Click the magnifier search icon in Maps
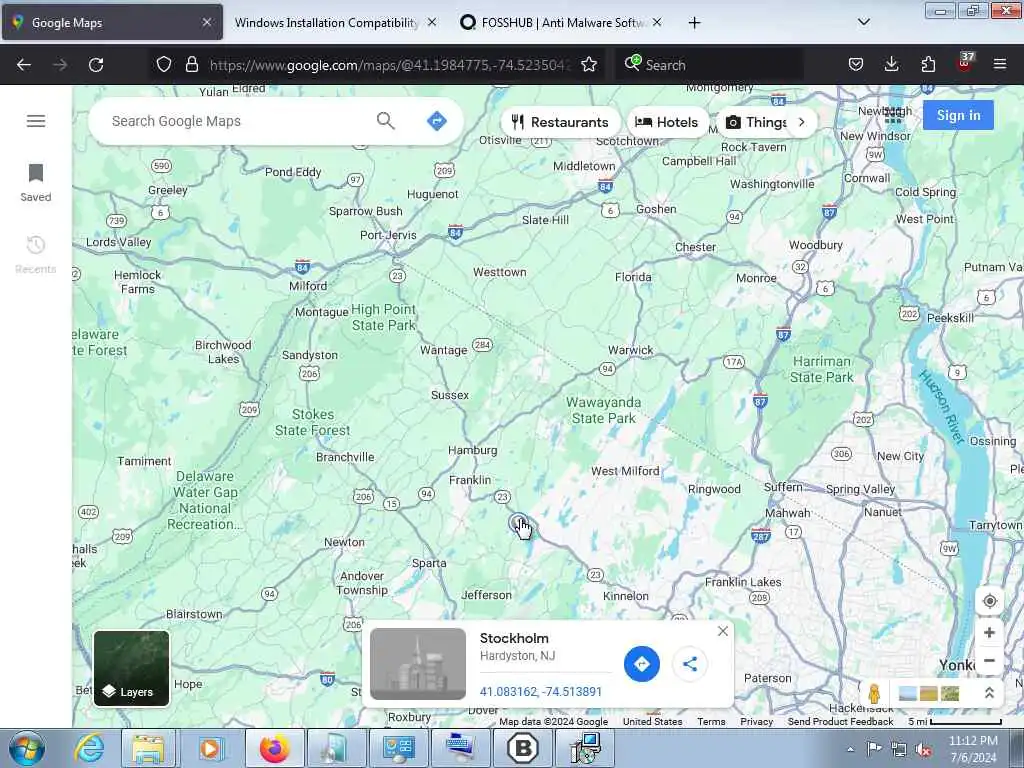Screen dimensions: 1024x768 pos(385,121)
